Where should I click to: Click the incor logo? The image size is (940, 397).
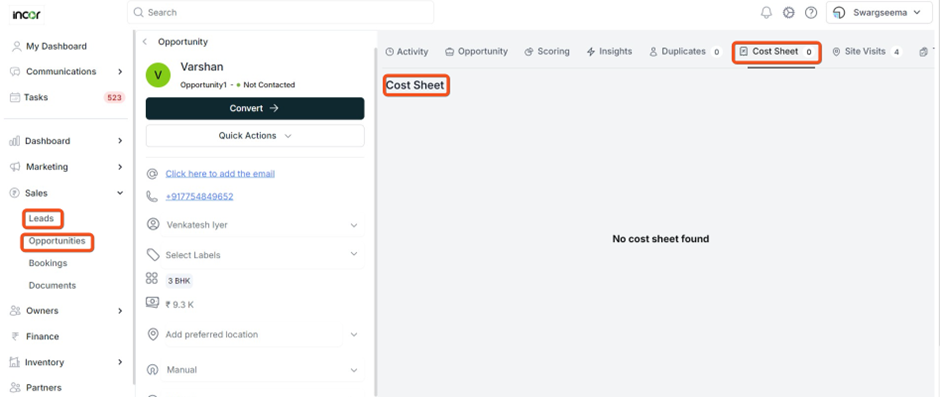coord(26,14)
